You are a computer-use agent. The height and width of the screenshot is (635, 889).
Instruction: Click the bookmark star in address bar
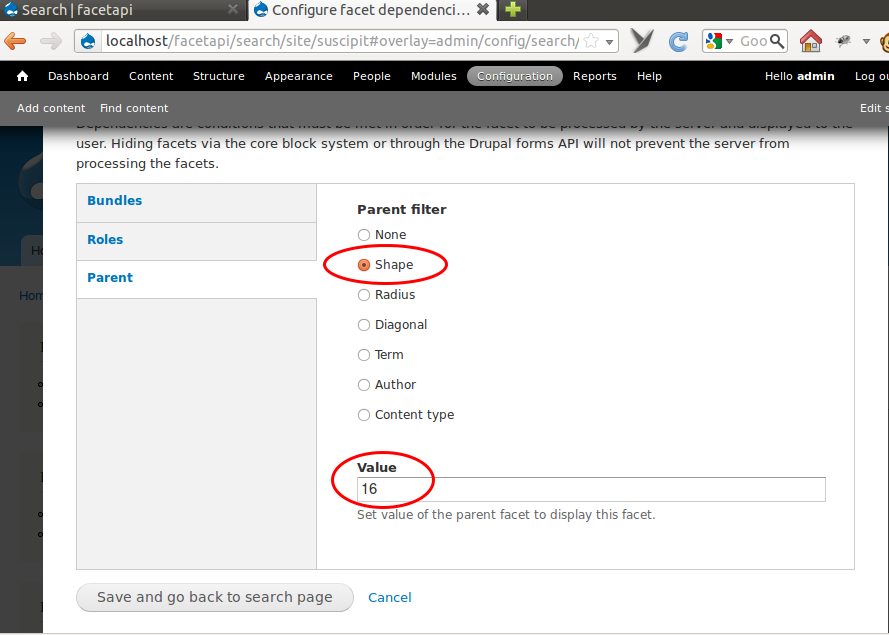(591, 41)
